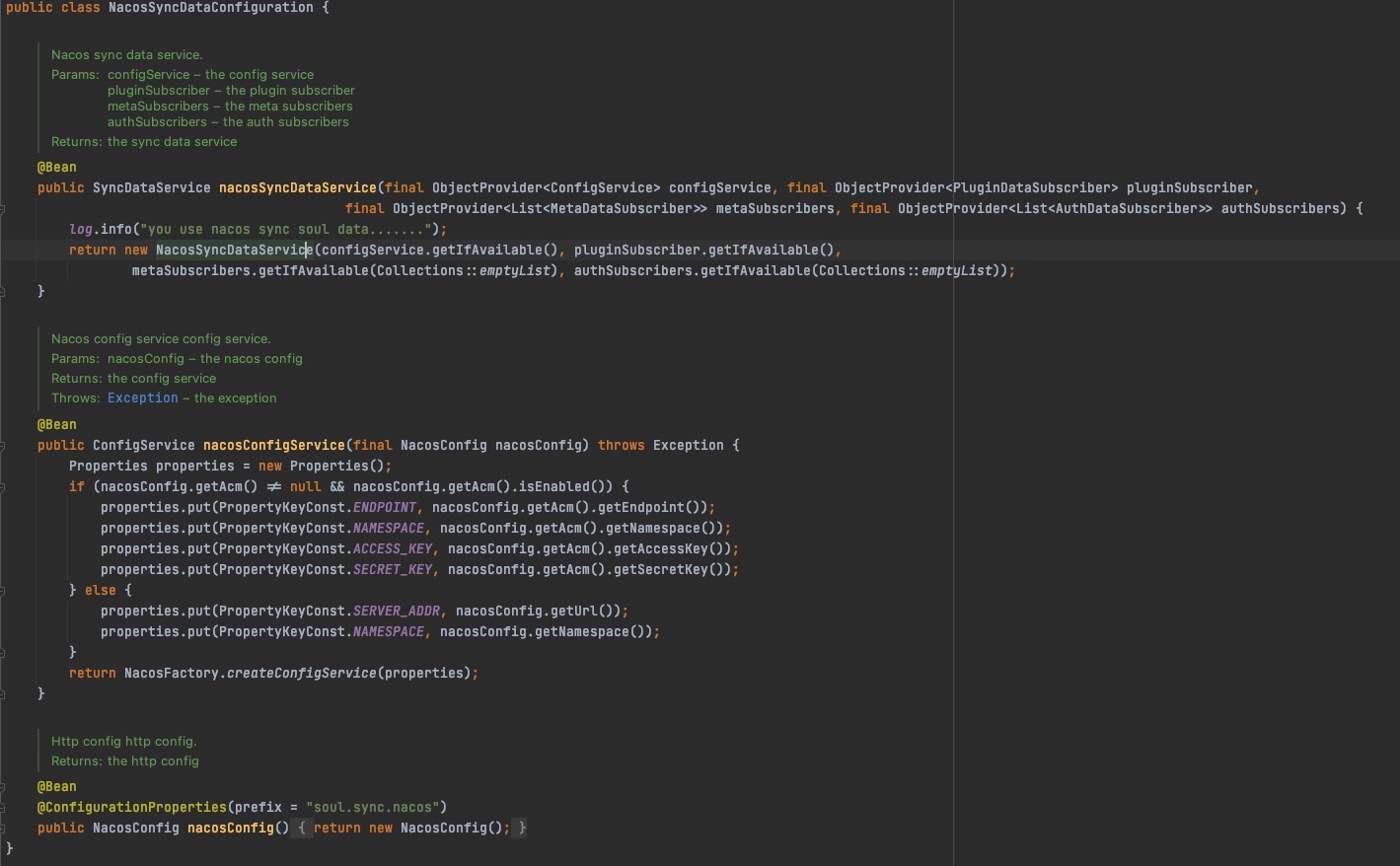Click 'new Properties()' in the properties declaration

tap(322, 466)
